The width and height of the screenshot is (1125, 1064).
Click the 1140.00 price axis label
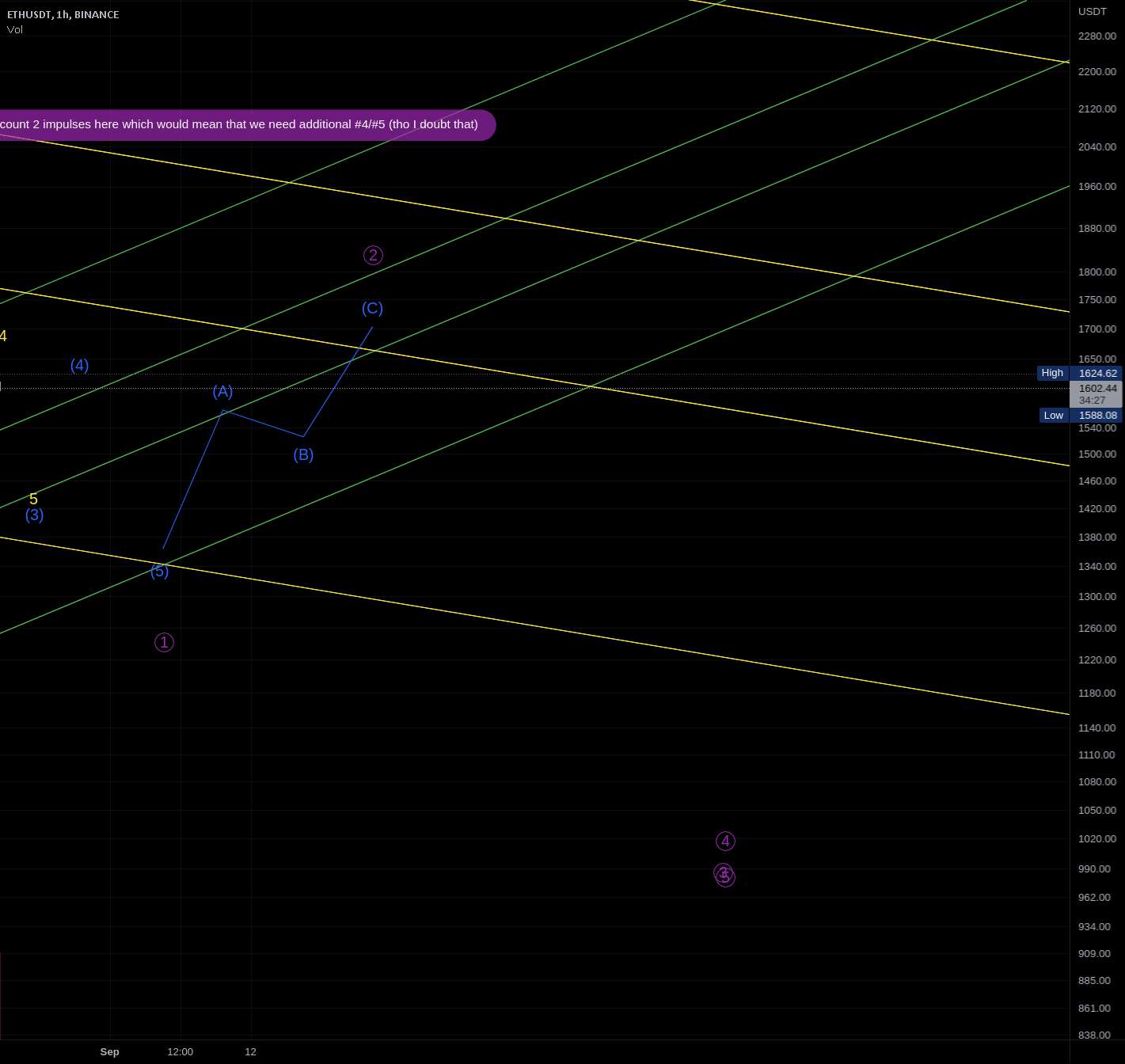[x=1097, y=728]
